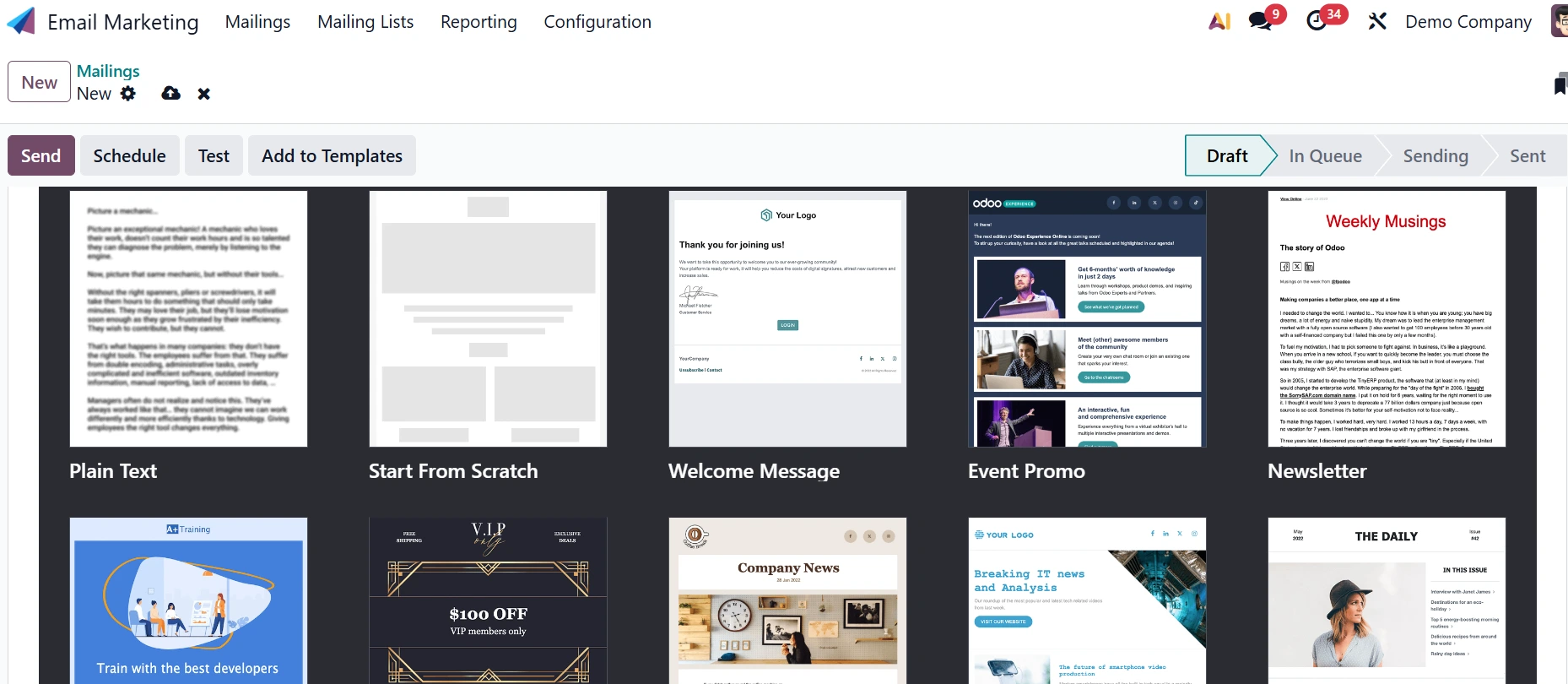The width and height of the screenshot is (1568, 684).
Task: Click the Start From Scratch label
Action: (453, 471)
